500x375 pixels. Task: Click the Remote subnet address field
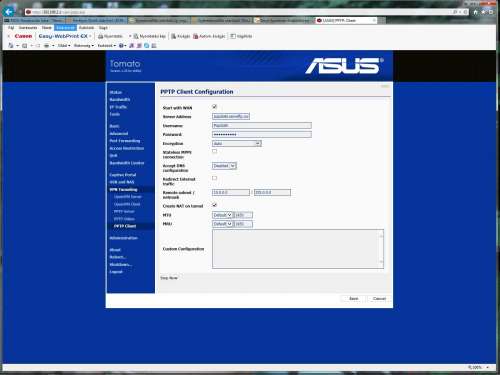231,192
